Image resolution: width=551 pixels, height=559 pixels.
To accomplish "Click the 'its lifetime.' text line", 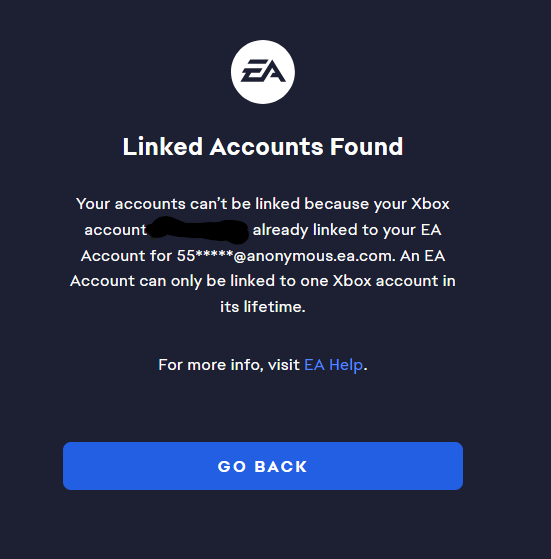I will coord(263,307).
